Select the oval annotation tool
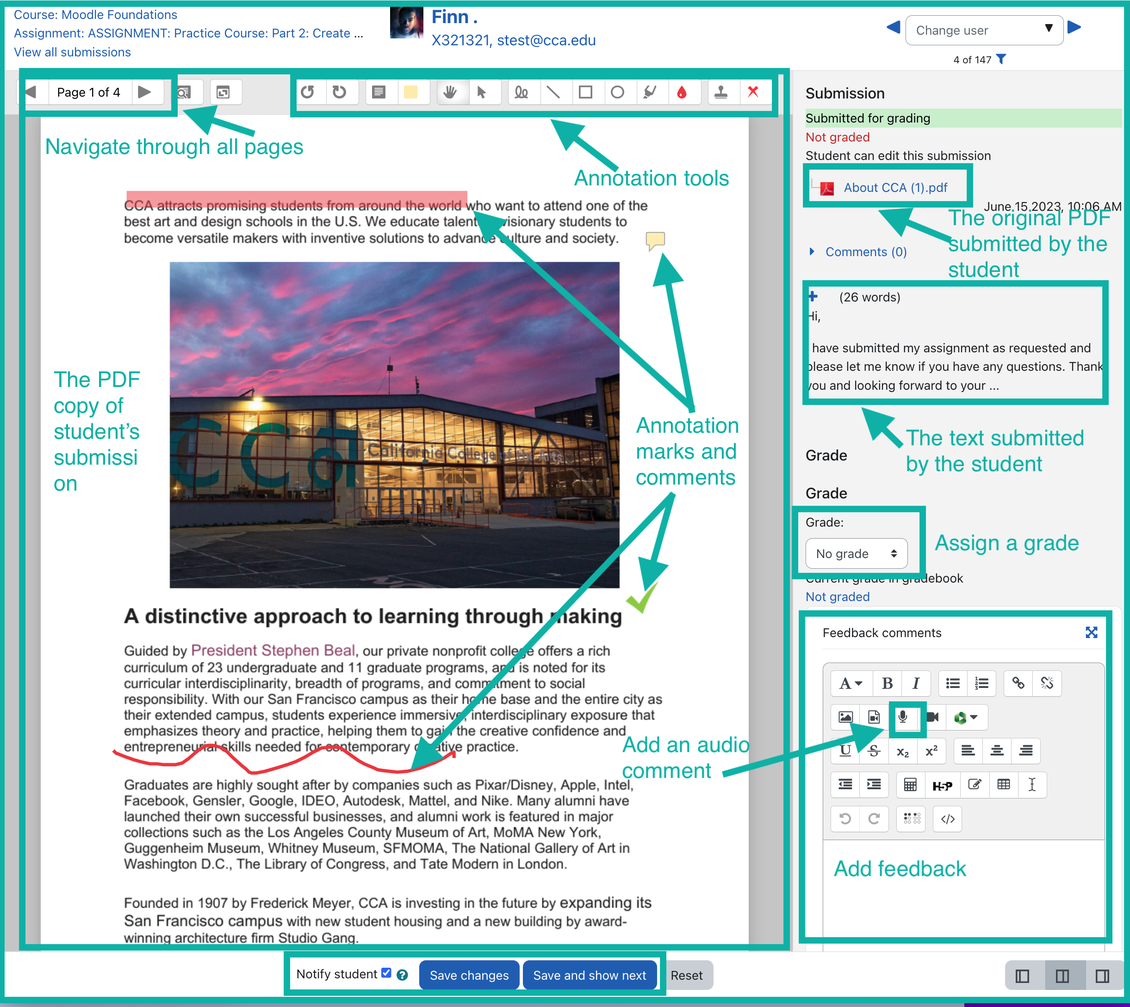The width and height of the screenshot is (1130, 1007). tap(619, 92)
